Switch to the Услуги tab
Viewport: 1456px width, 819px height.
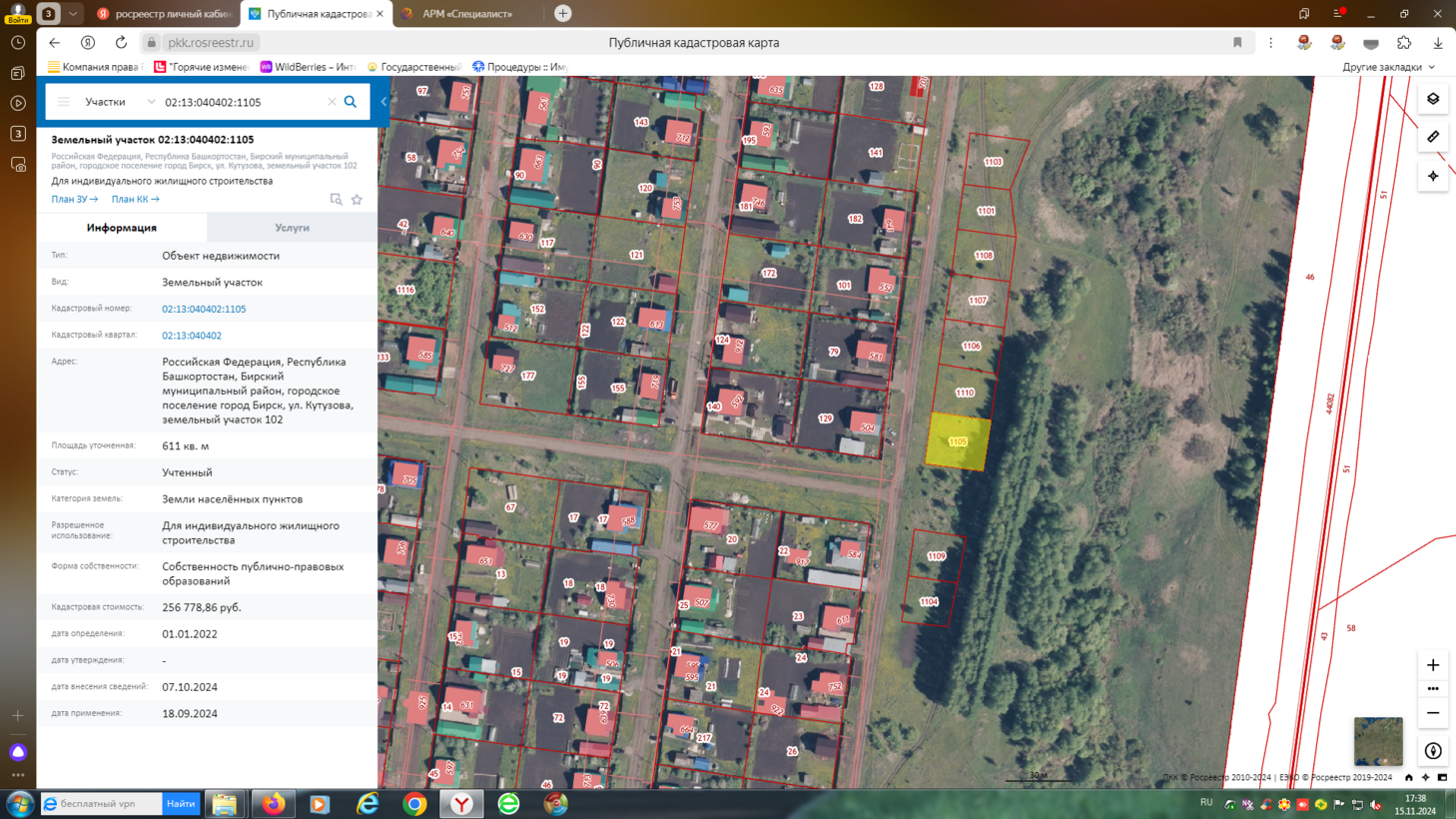293,228
